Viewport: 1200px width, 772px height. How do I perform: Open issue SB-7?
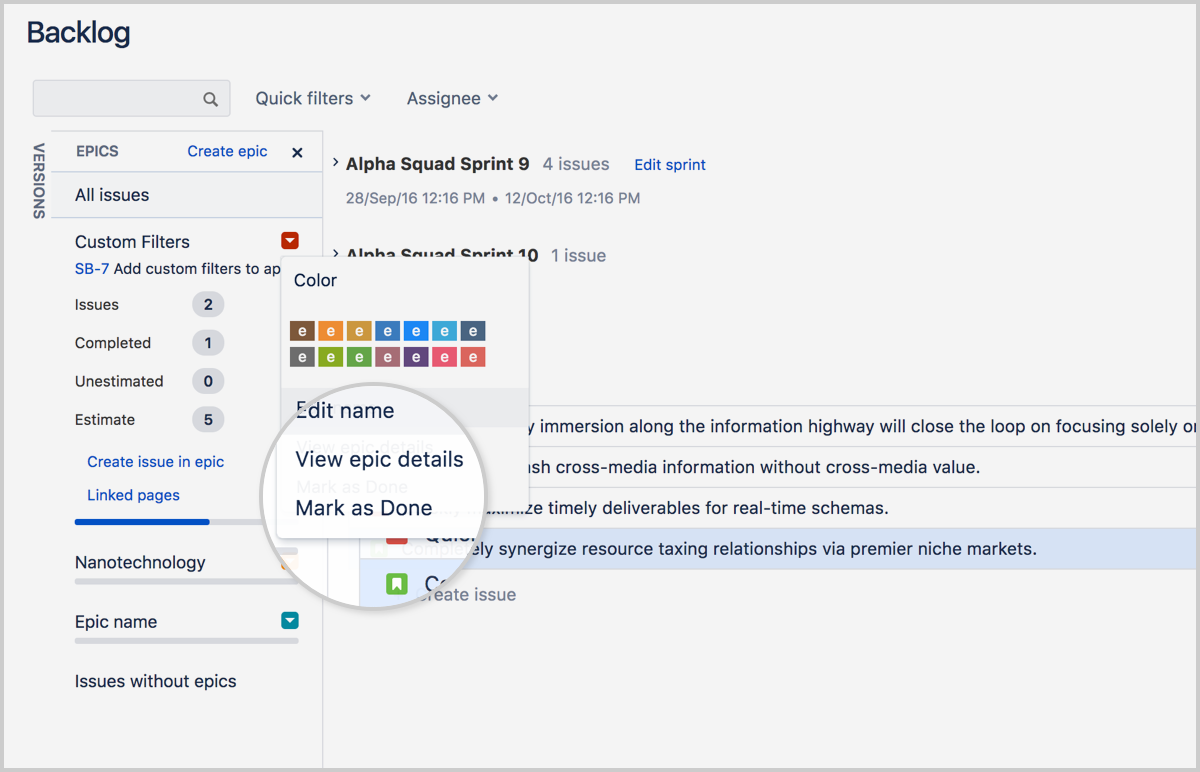coord(91,268)
